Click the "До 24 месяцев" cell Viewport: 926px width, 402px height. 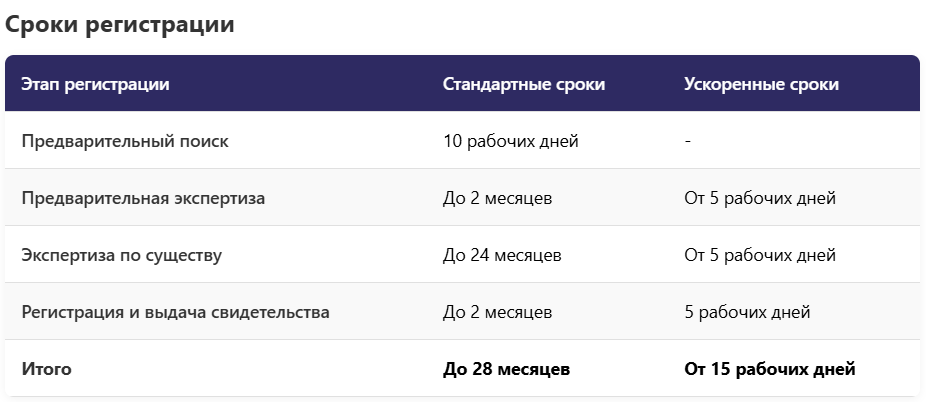point(502,255)
